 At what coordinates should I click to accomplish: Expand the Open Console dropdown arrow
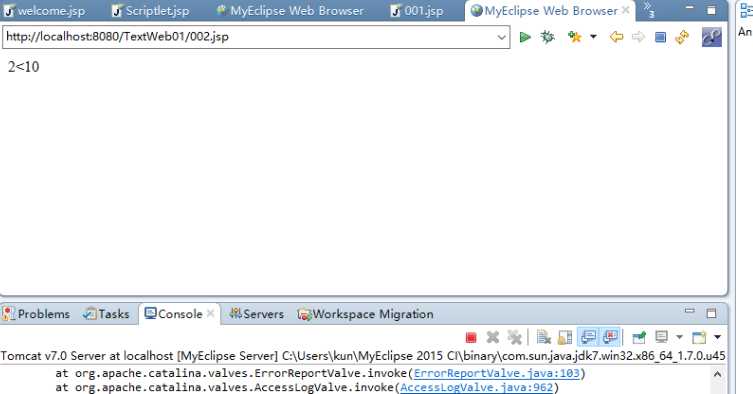717,337
